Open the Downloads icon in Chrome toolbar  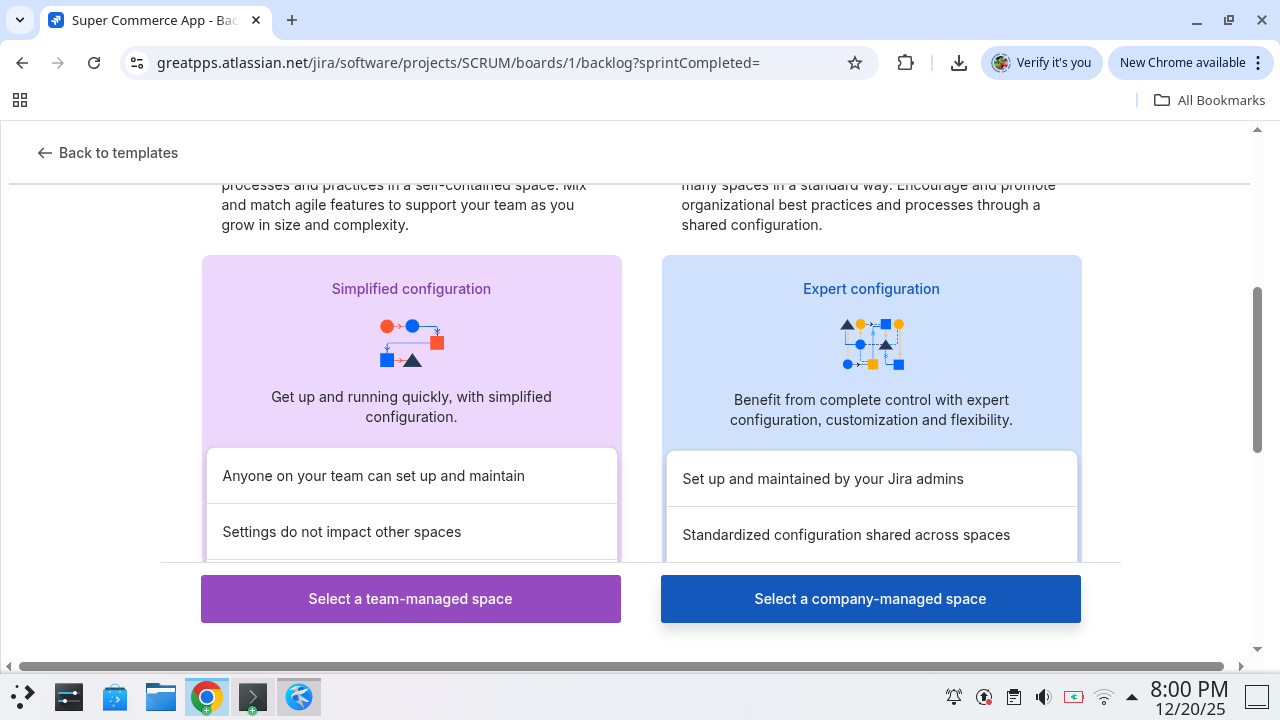point(958,63)
